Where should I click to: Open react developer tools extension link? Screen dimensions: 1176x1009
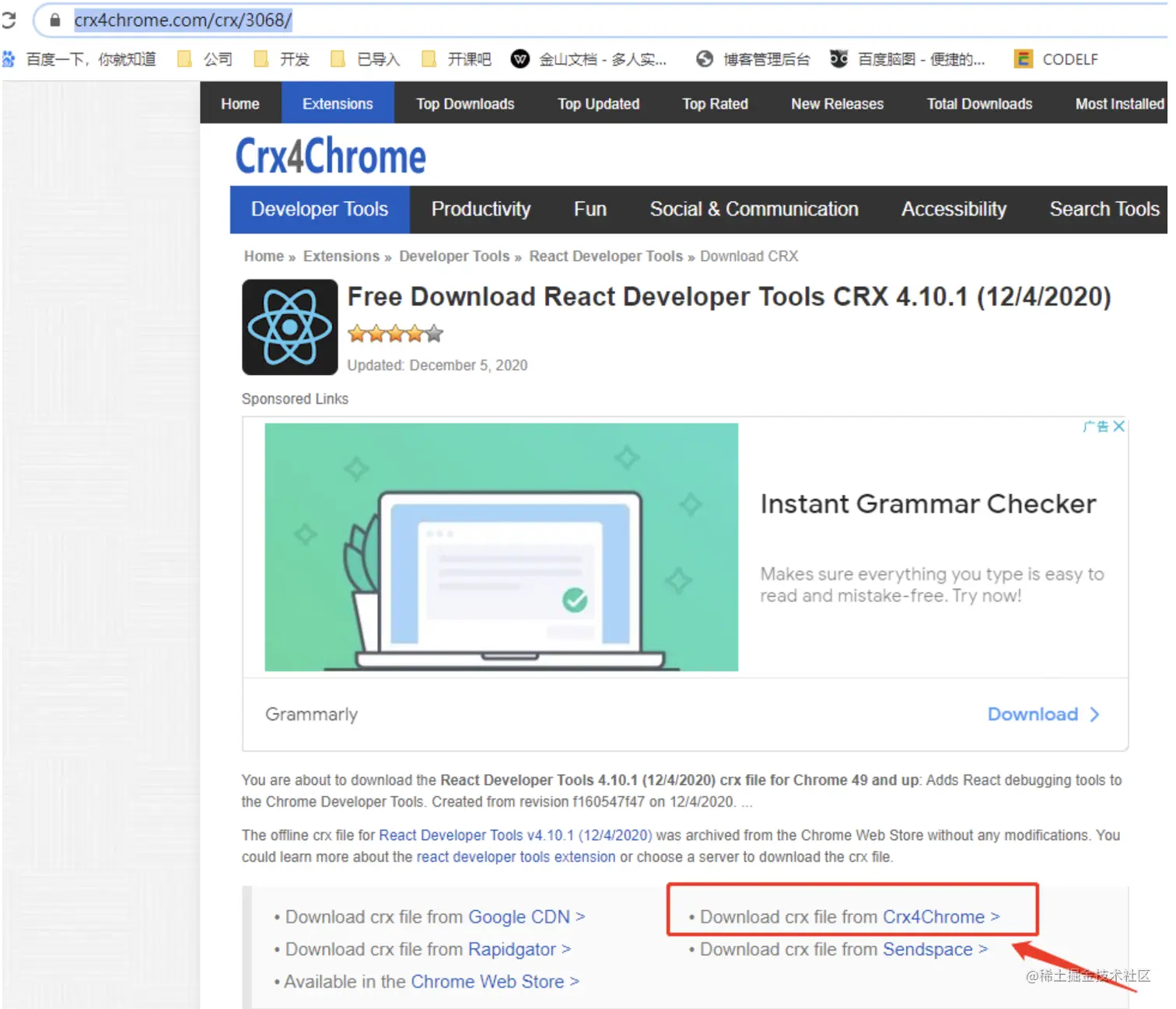pos(516,857)
